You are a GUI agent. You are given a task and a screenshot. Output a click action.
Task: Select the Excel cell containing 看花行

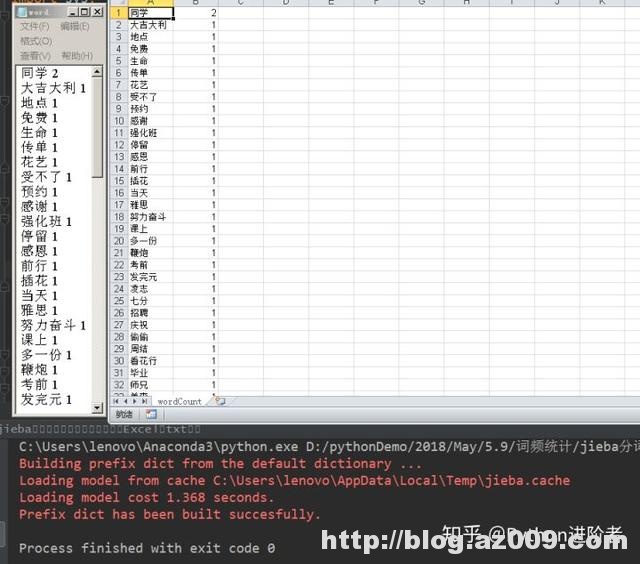coord(150,361)
